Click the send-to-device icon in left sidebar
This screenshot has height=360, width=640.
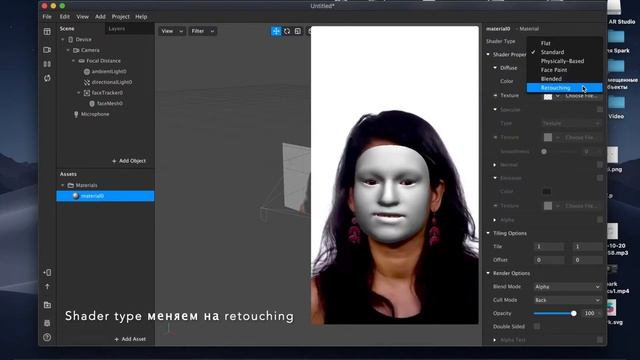(47, 272)
